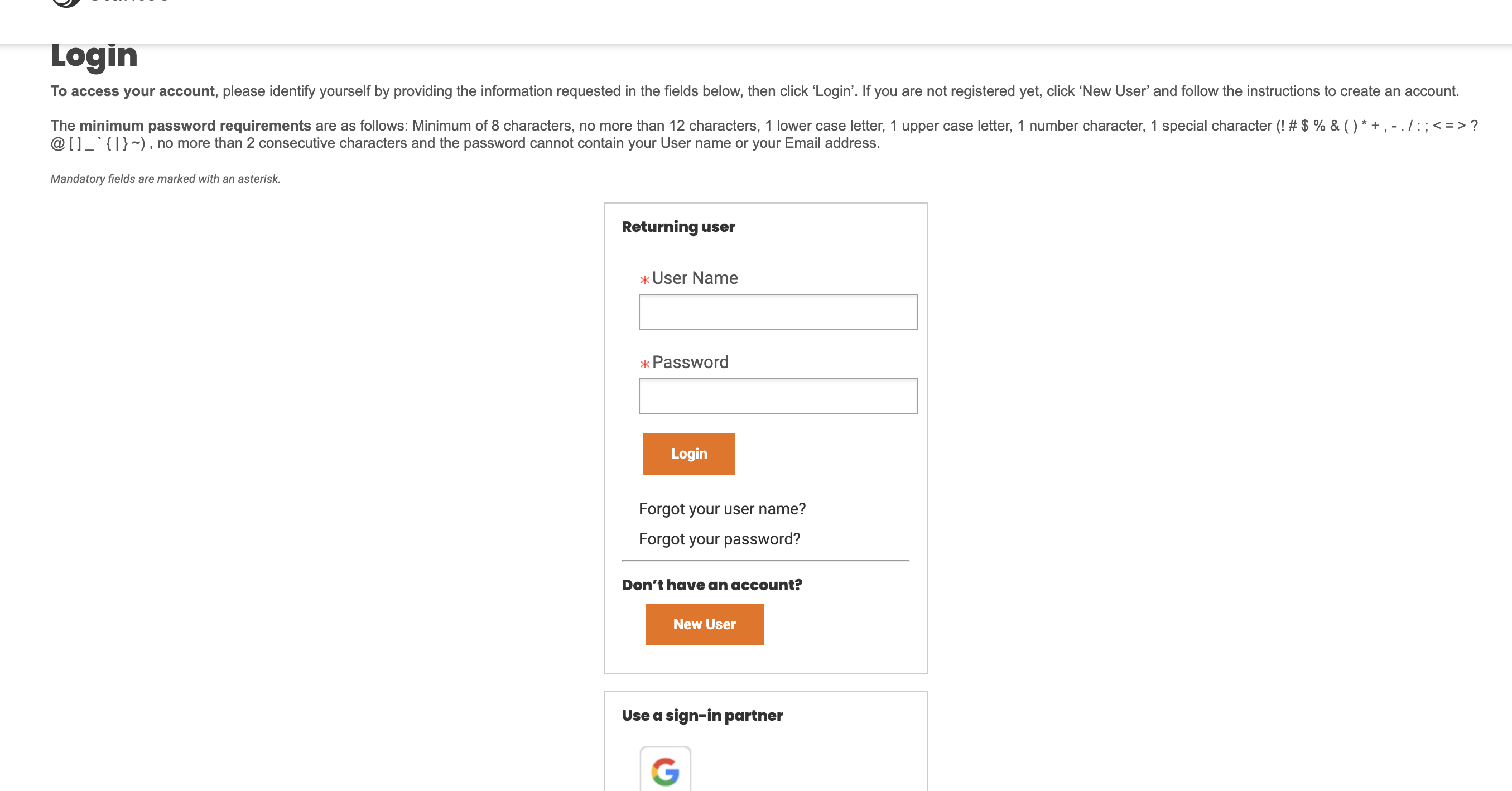
Task: Click the Google sign-in partner icon
Action: (665, 769)
